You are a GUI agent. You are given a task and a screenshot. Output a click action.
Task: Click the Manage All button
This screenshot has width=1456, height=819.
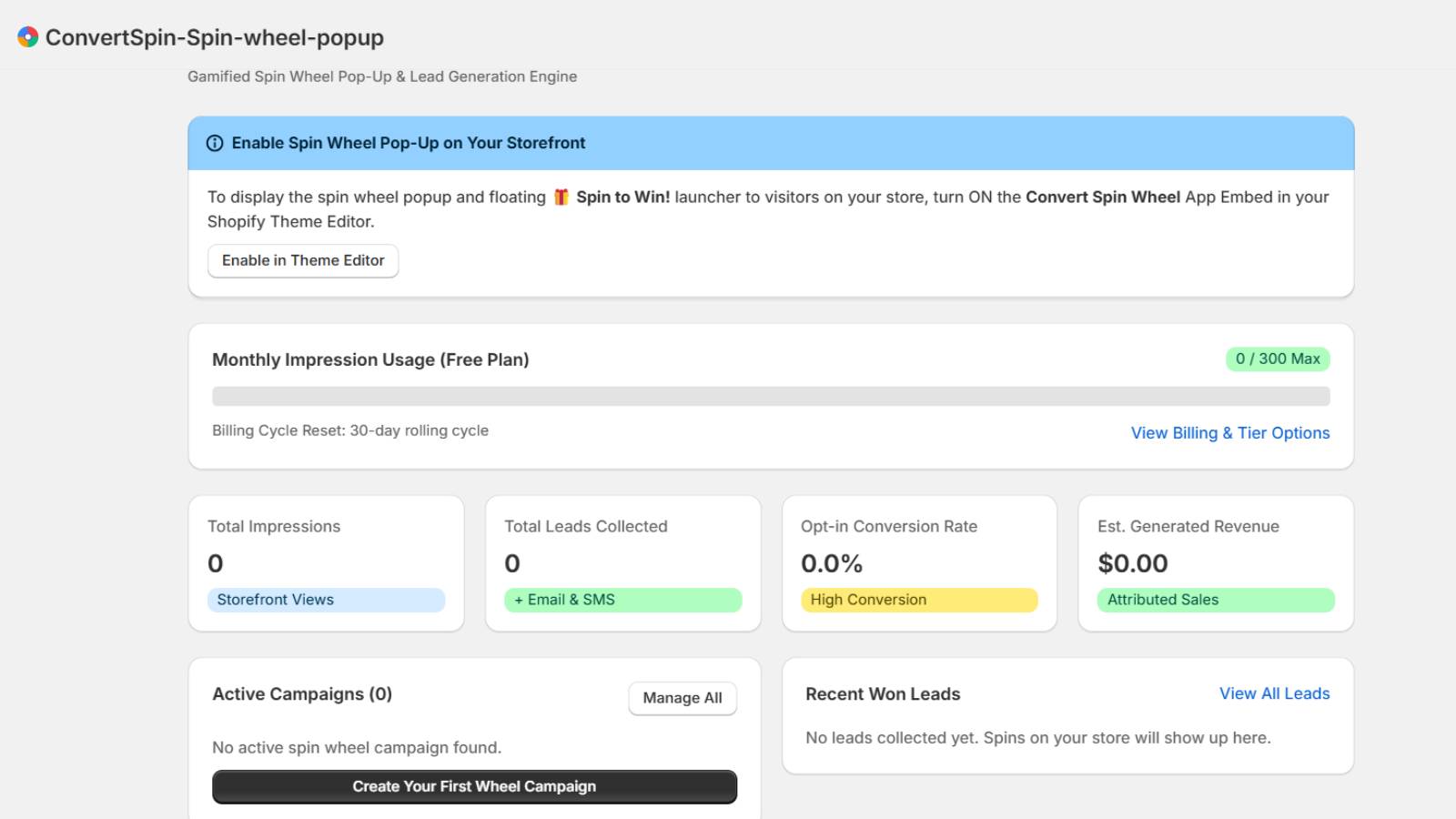682,698
